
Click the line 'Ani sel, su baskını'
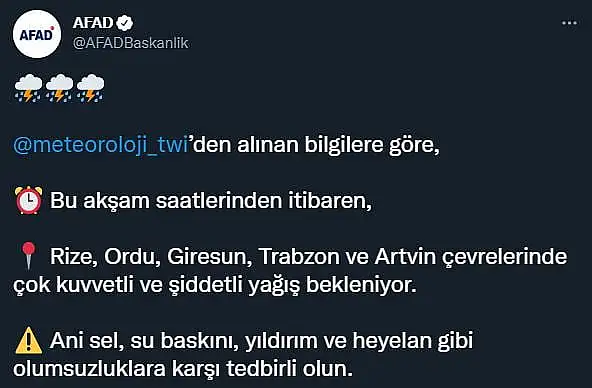point(261,341)
